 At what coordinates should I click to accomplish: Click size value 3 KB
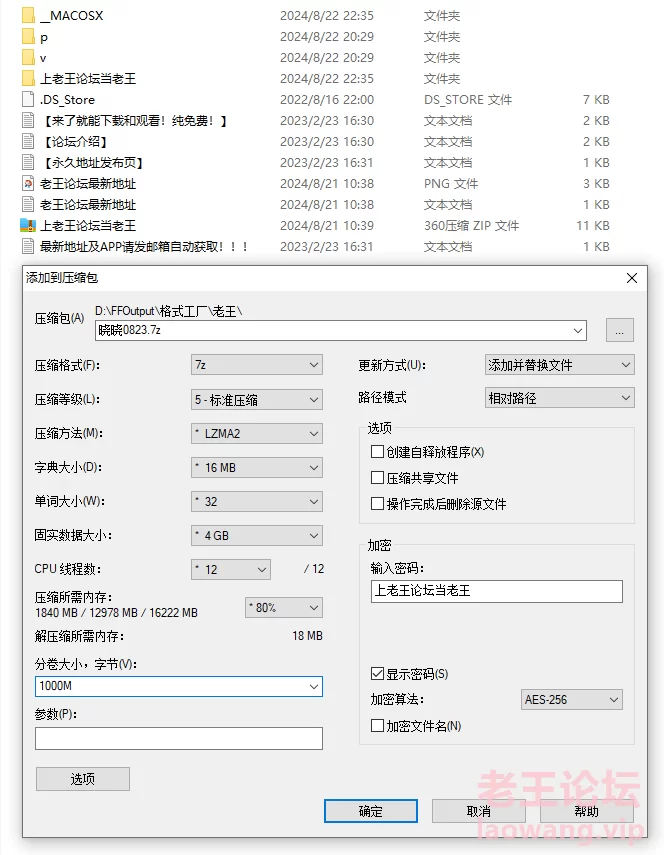pyautogui.click(x=596, y=184)
